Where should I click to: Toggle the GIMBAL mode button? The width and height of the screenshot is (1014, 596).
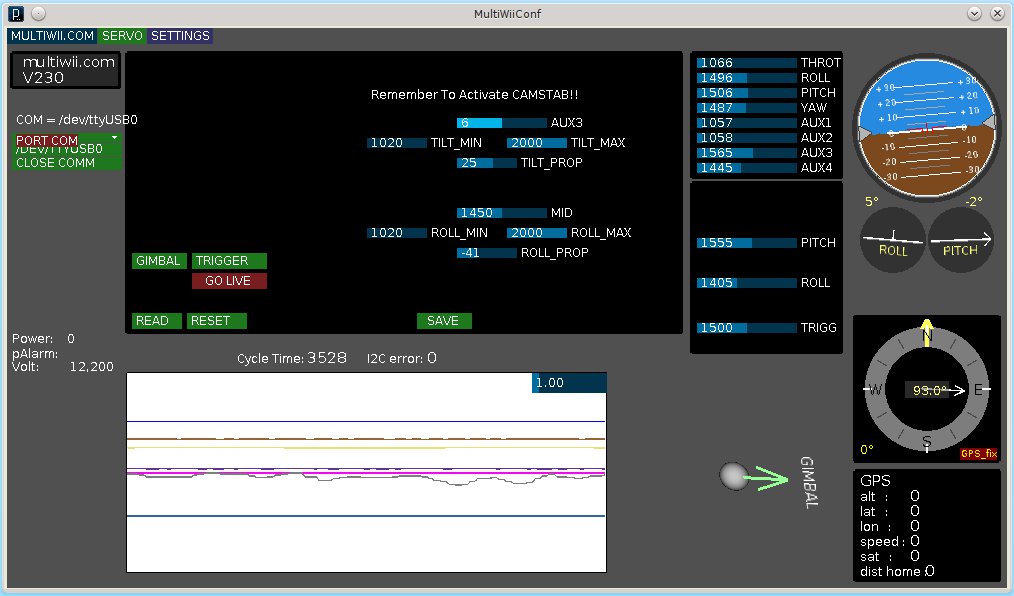point(159,261)
